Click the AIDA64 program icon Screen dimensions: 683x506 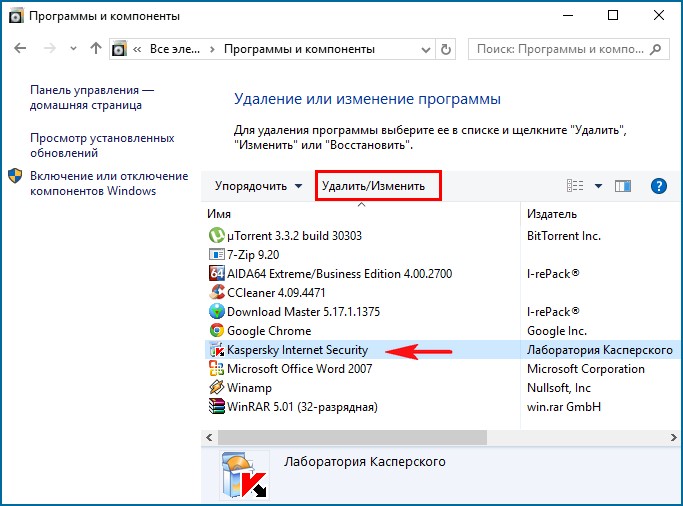point(216,273)
